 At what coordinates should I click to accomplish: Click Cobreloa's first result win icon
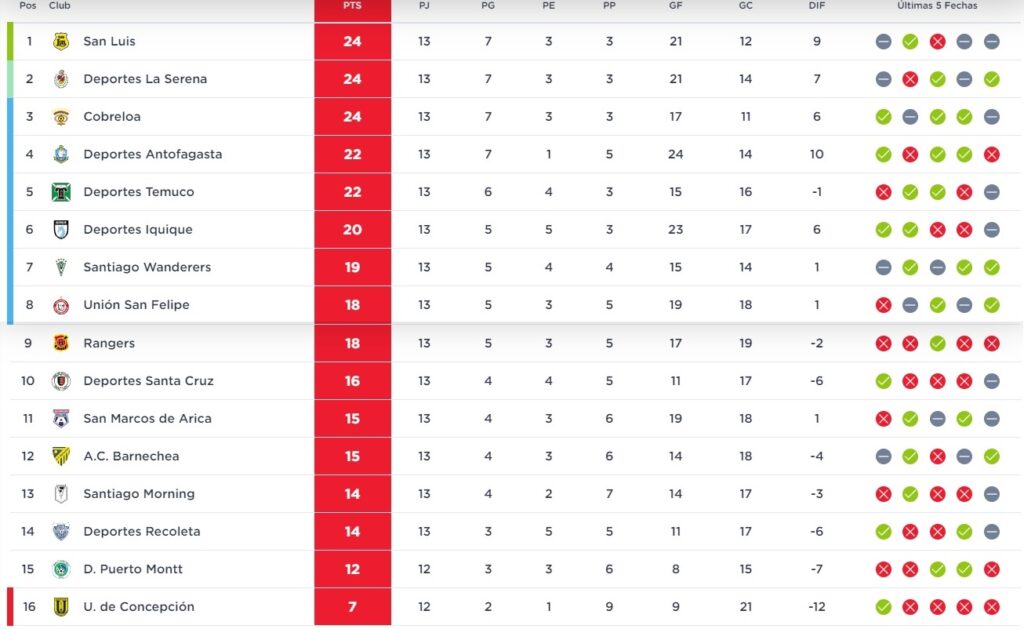[883, 117]
